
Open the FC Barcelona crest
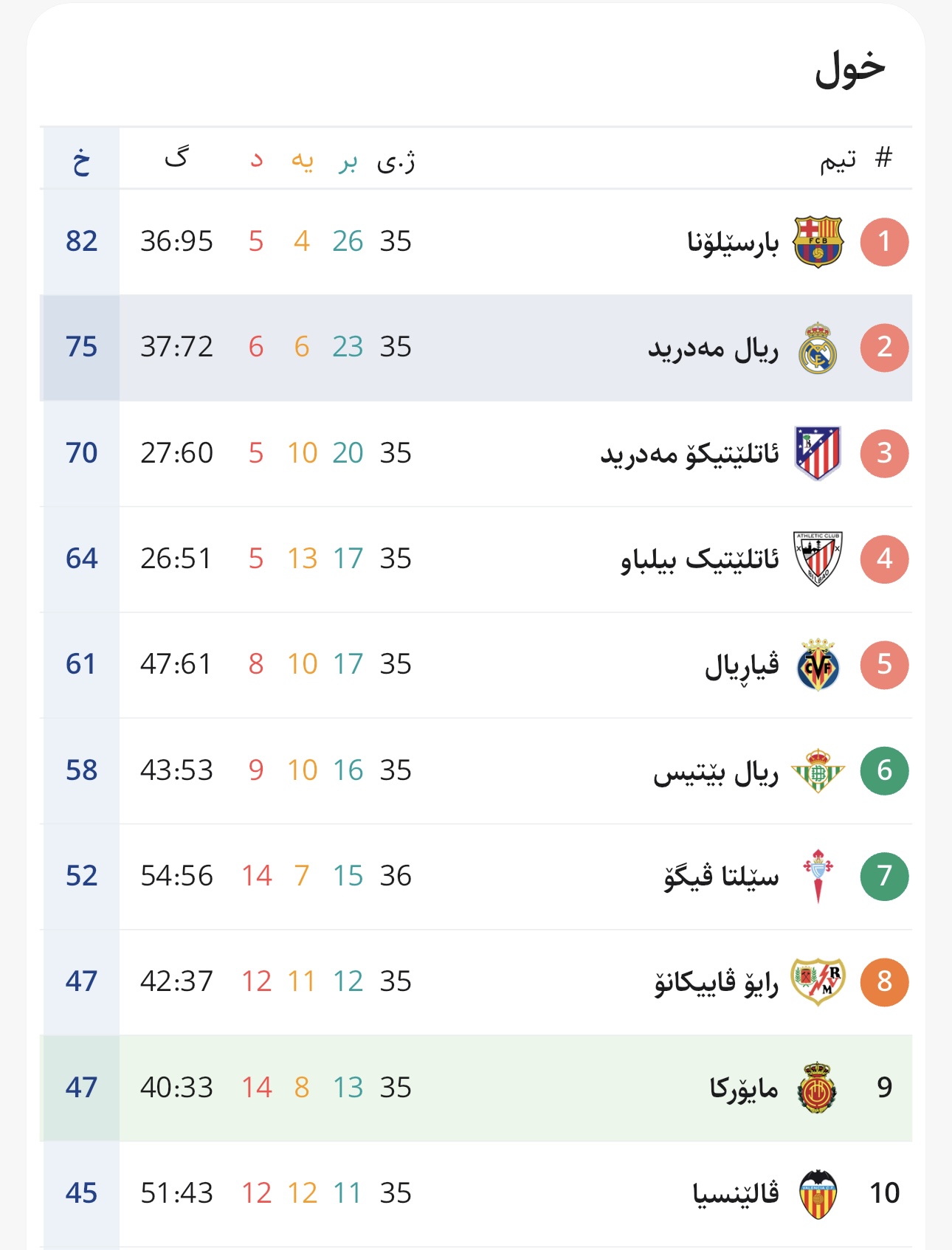click(818, 242)
